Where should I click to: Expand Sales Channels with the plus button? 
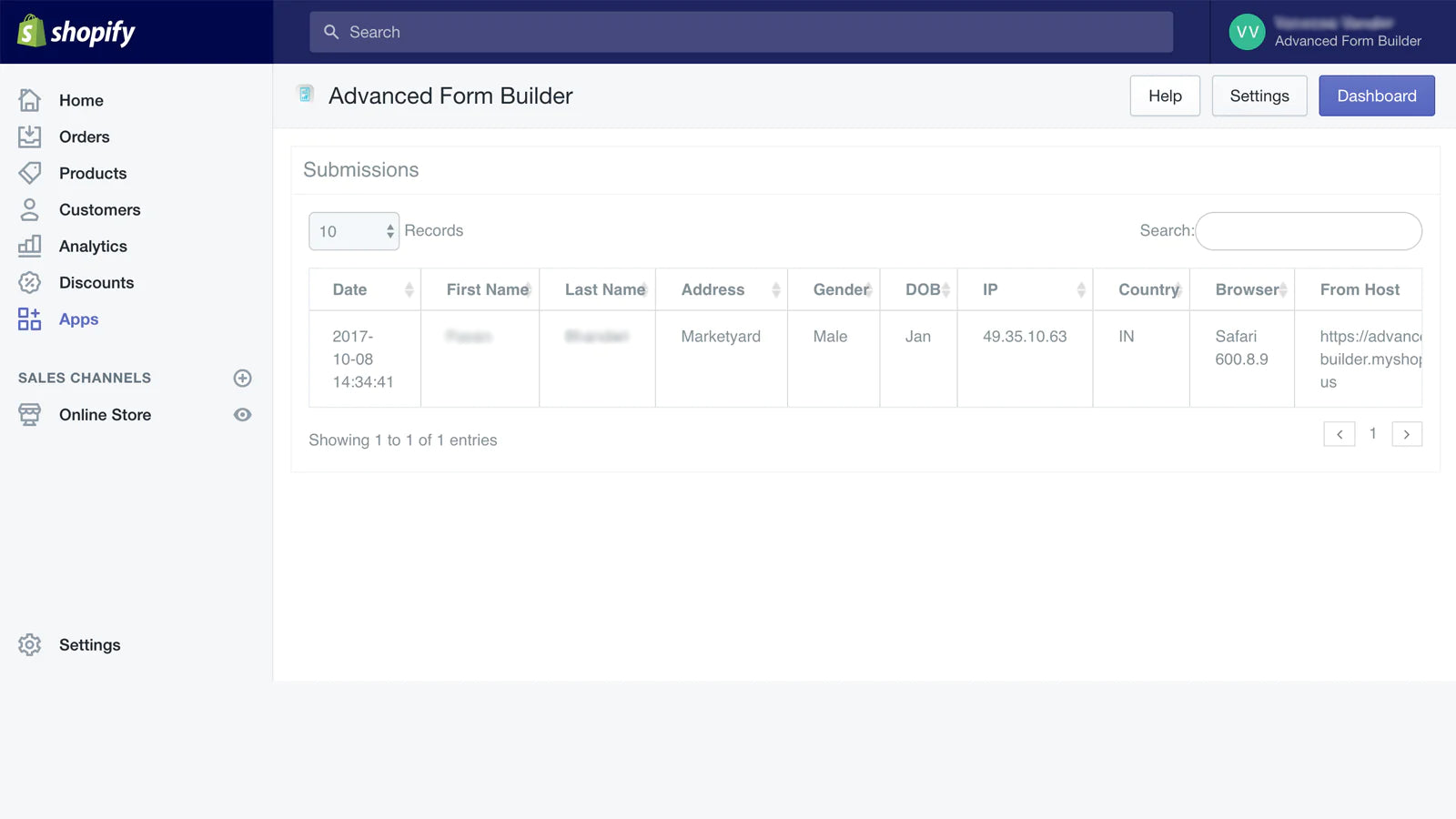click(x=242, y=378)
